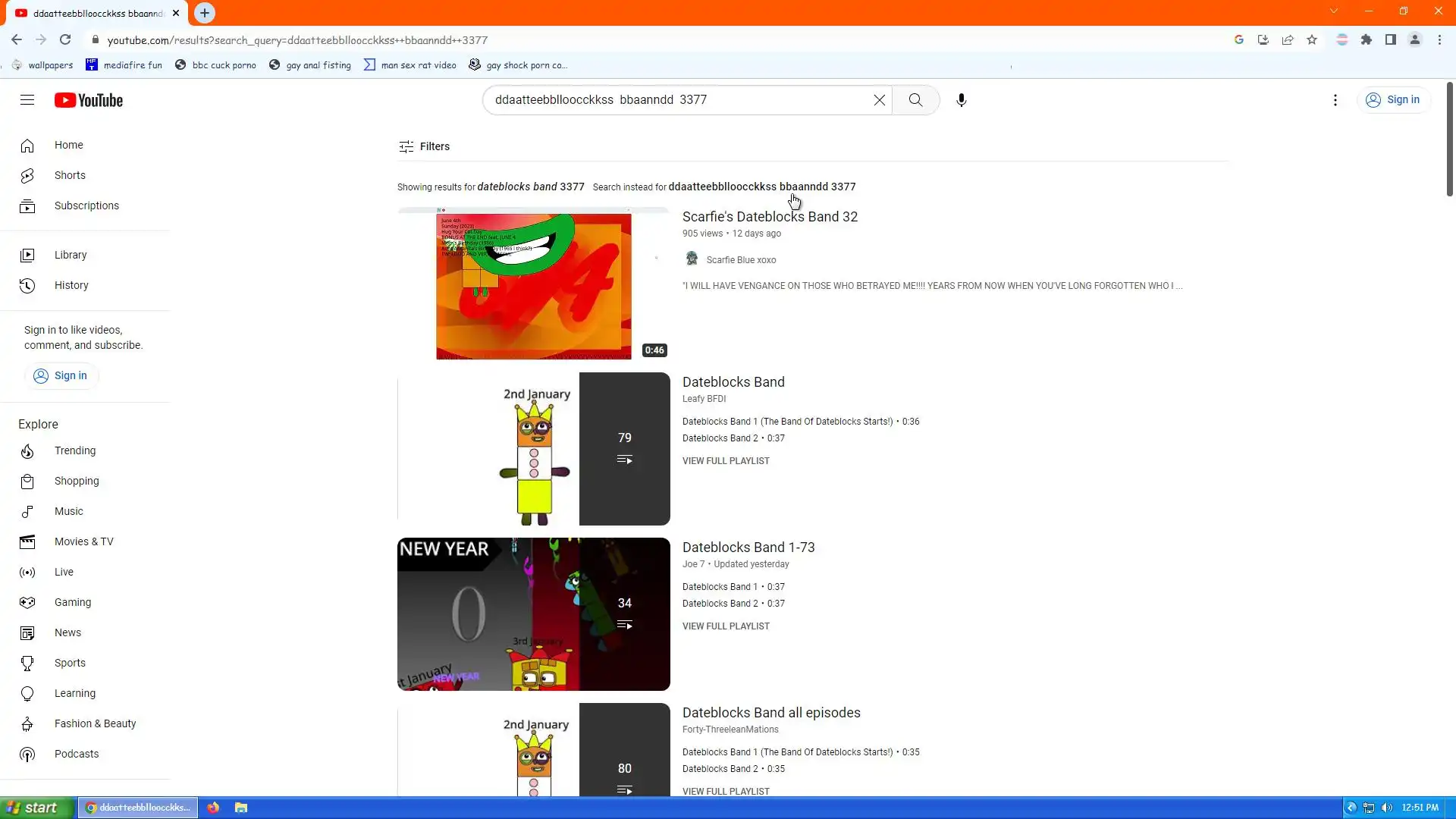Viewport: 1456px width, 819px height.
Task: Open History in the left menu
Action: (x=71, y=285)
